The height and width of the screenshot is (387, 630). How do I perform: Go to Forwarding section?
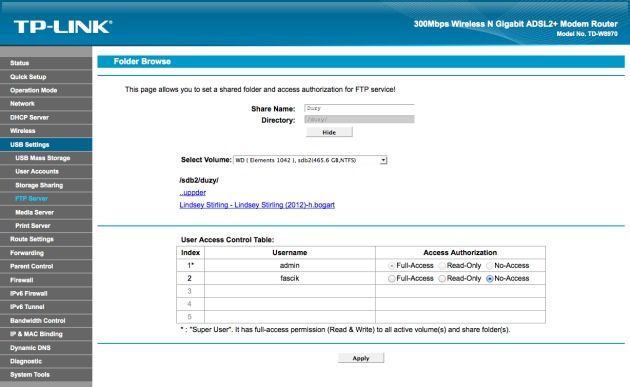pyautogui.click(x=46, y=253)
